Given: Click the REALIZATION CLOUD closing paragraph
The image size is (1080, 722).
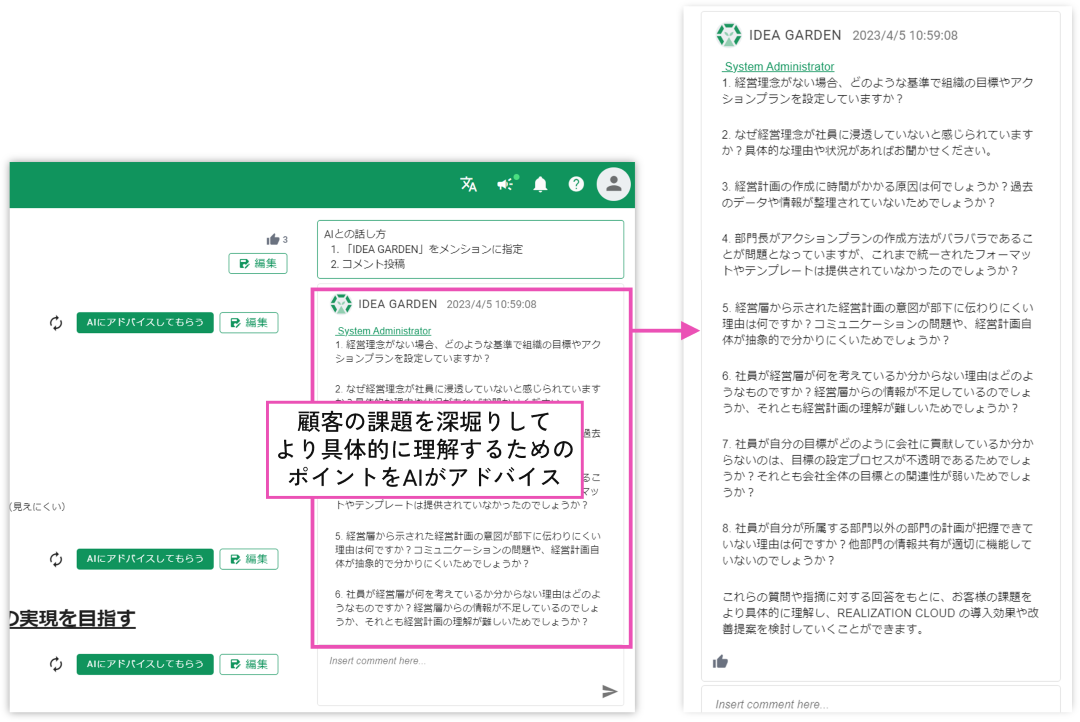Looking at the screenshot, I should point(880,612).
